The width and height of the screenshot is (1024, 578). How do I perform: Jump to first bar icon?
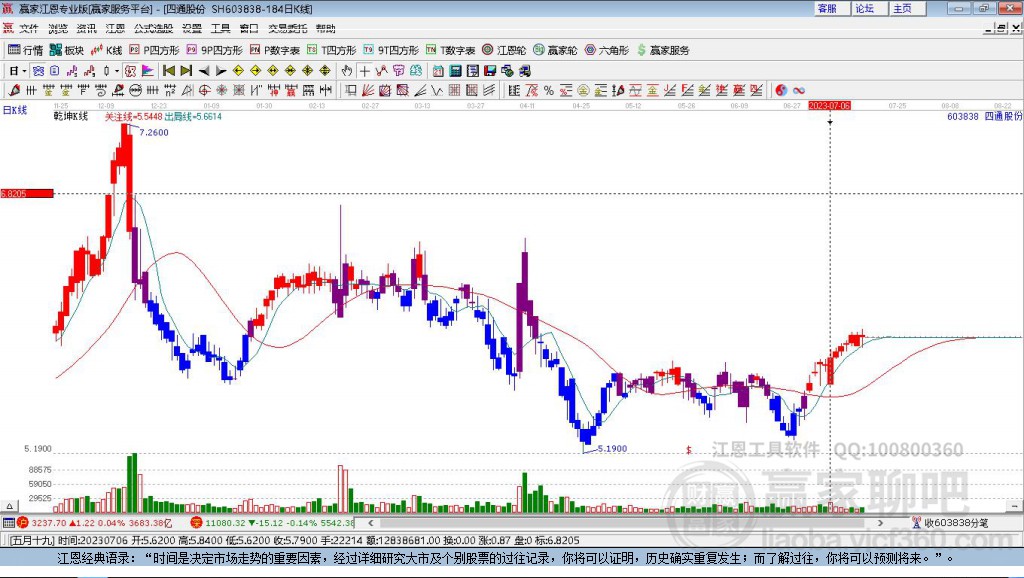tap(169, 71)
